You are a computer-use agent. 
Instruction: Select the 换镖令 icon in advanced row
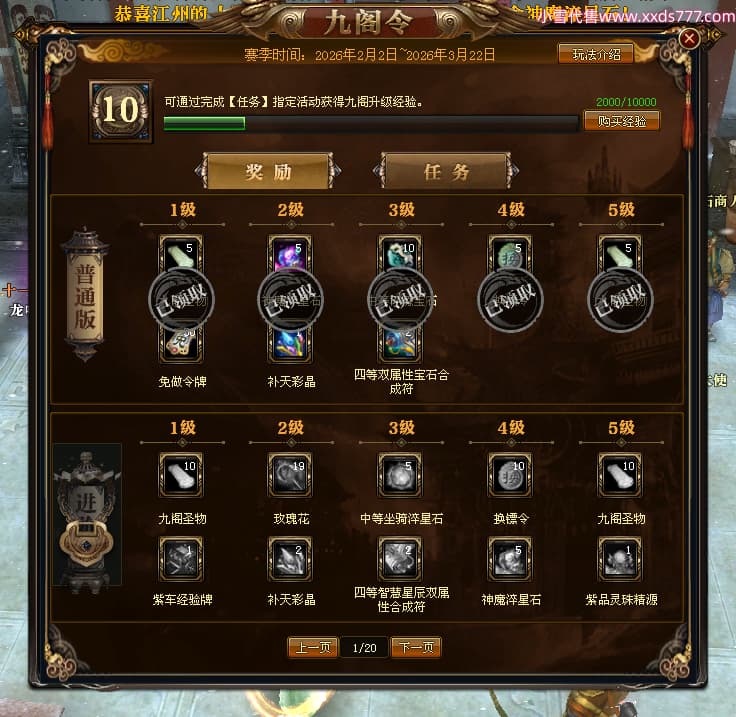point(510,475)
